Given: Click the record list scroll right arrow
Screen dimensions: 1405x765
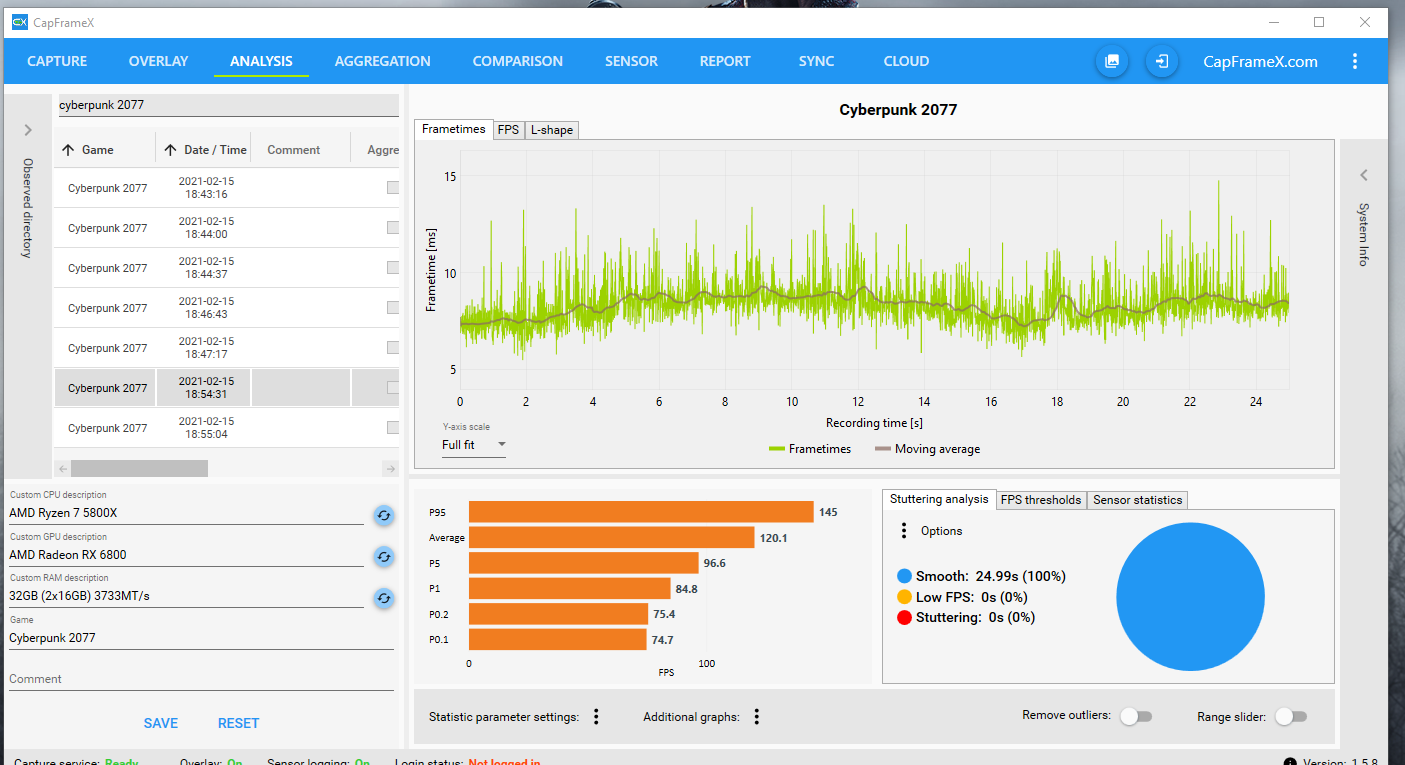Looking at the screenshot, I should tap(391, 468).
